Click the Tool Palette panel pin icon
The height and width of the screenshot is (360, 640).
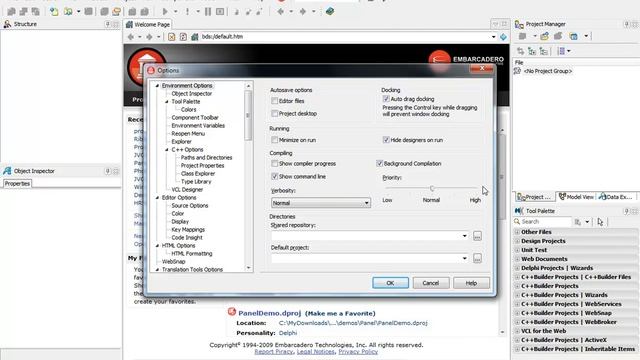(x=627, y=211)
